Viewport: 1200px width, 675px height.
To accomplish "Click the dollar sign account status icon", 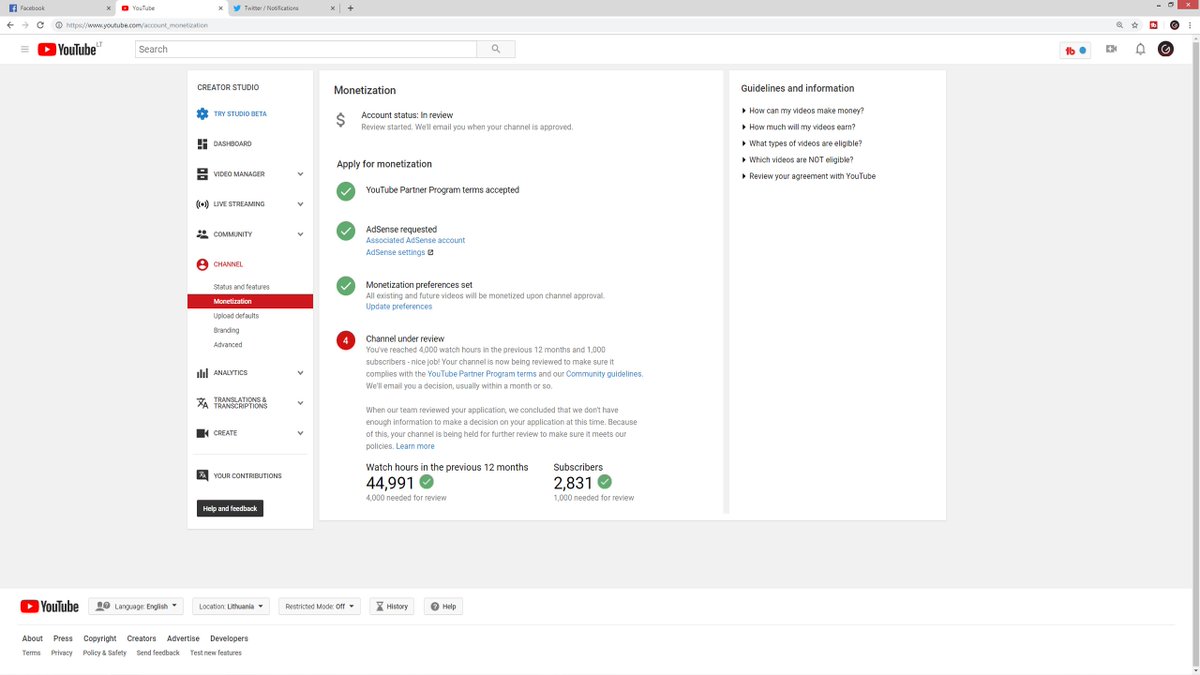I will click(341, 120).
